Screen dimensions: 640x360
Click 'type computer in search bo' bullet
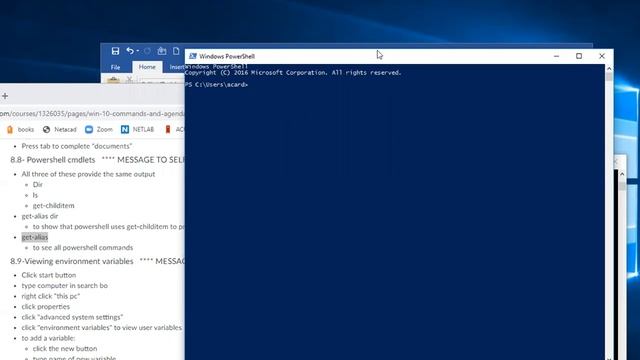tap(64, 286)
